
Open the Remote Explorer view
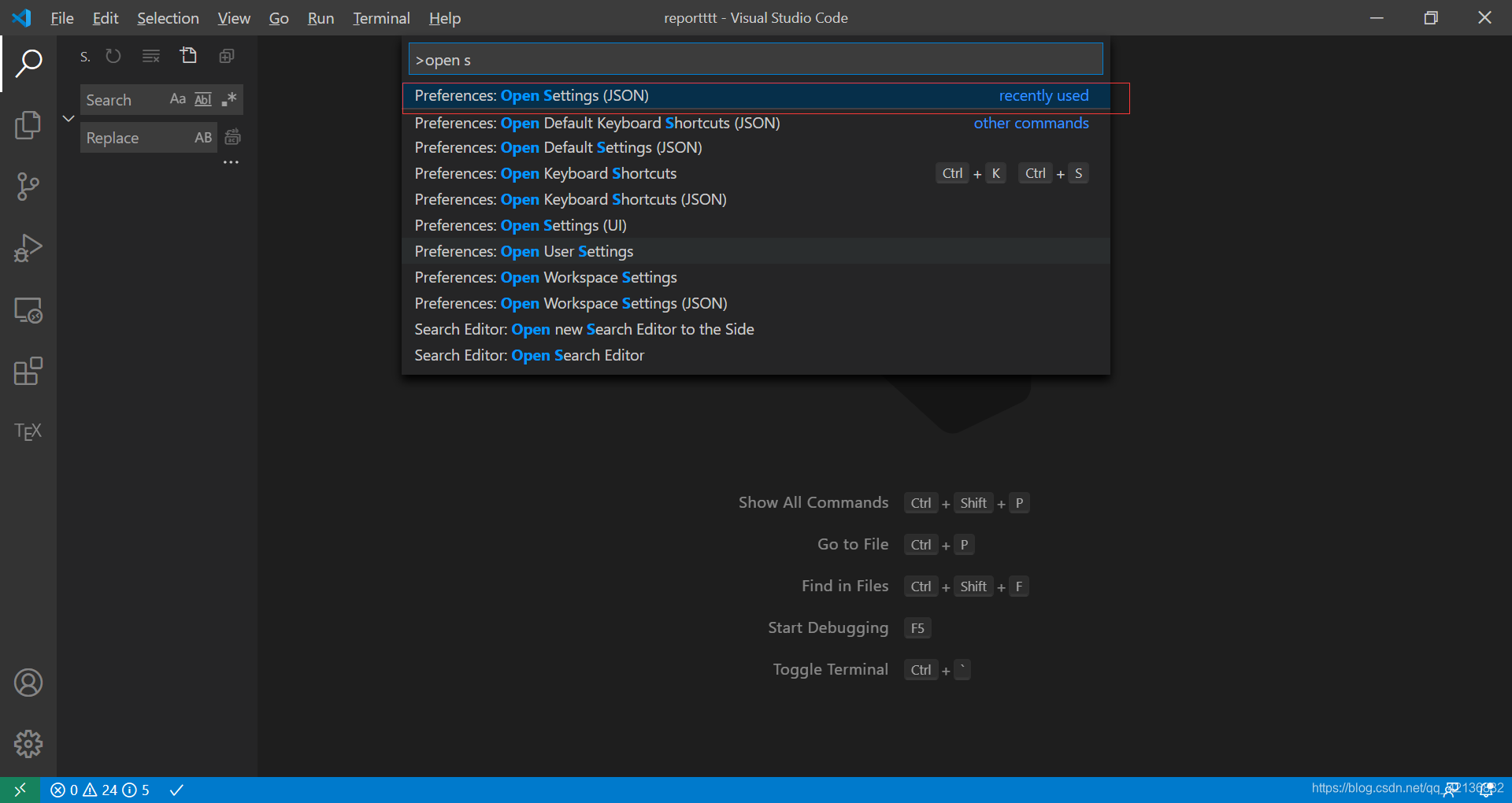pos(28,310)
